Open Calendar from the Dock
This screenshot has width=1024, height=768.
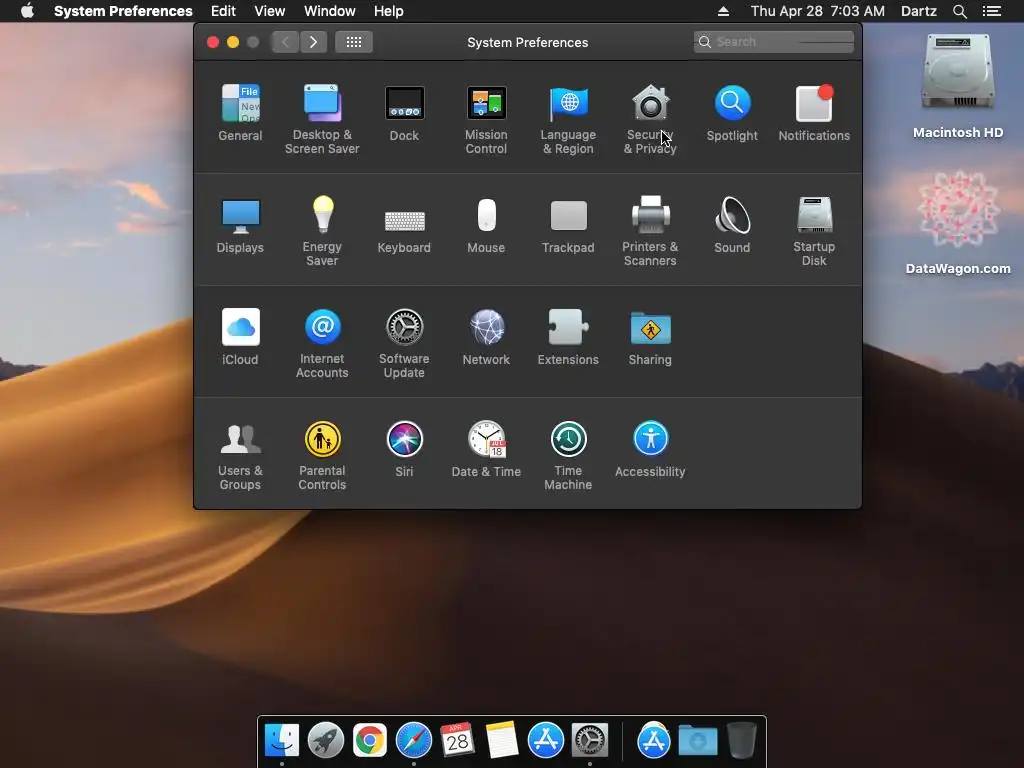pos(457,740)
